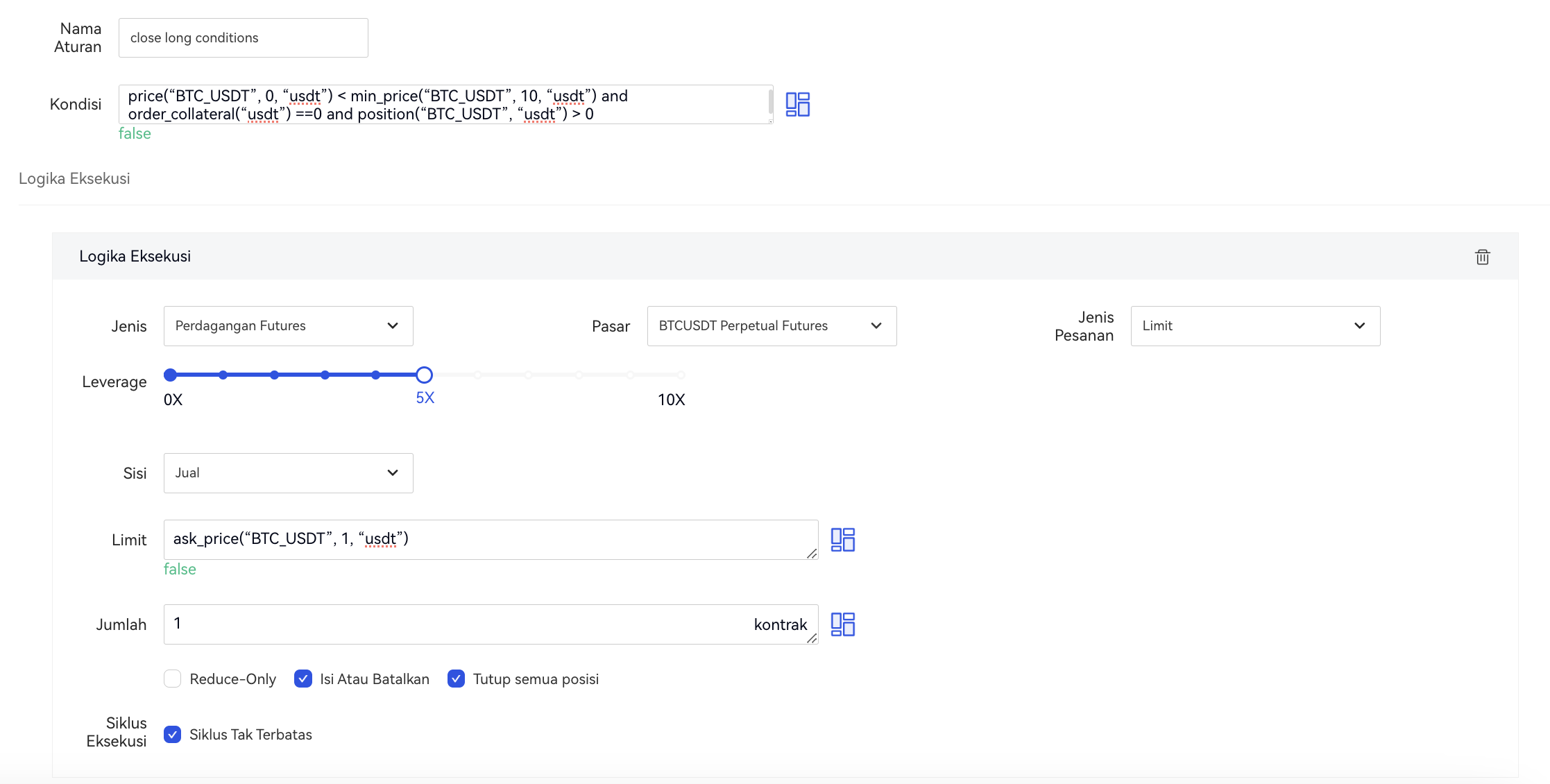Click inside the Kondisi expression box

click(444, 104)
